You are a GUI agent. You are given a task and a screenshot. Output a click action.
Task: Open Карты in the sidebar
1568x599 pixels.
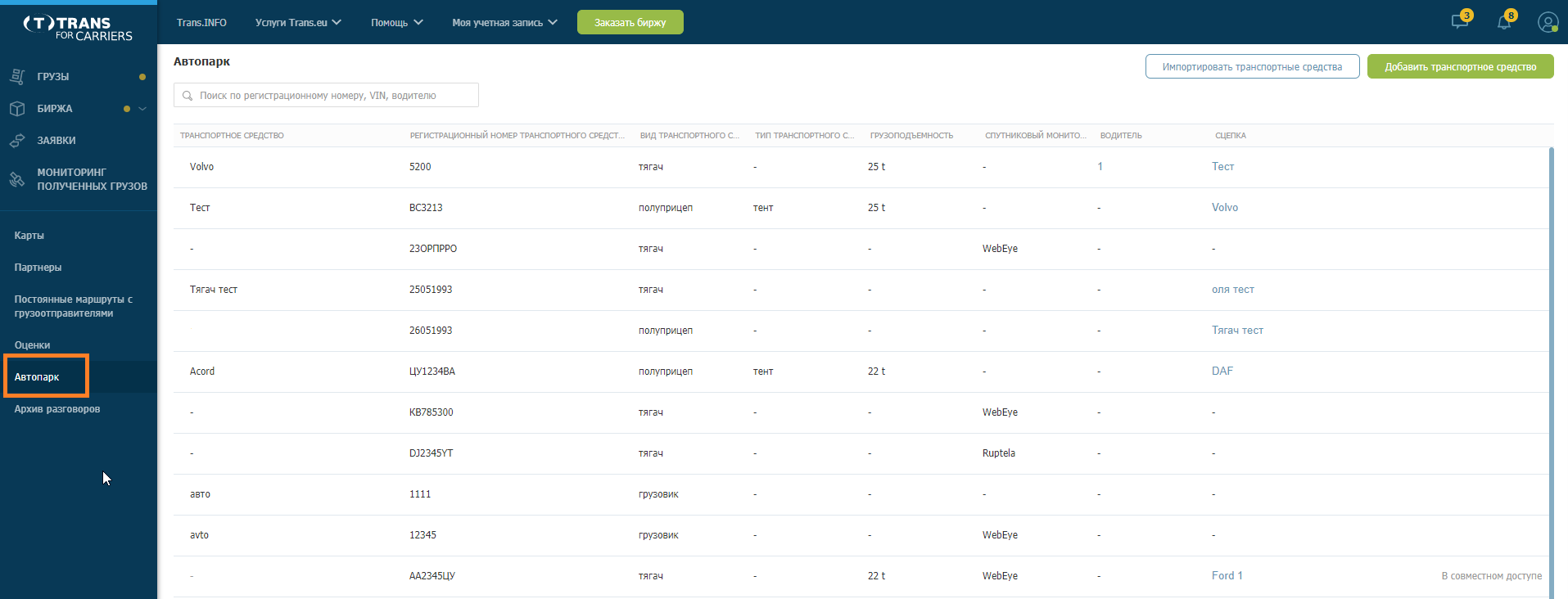pyautogui.click(x=29, y=236)
